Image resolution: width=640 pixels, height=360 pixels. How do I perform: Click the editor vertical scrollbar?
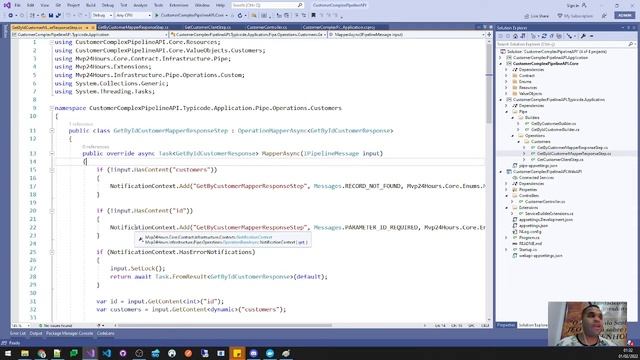489,180
